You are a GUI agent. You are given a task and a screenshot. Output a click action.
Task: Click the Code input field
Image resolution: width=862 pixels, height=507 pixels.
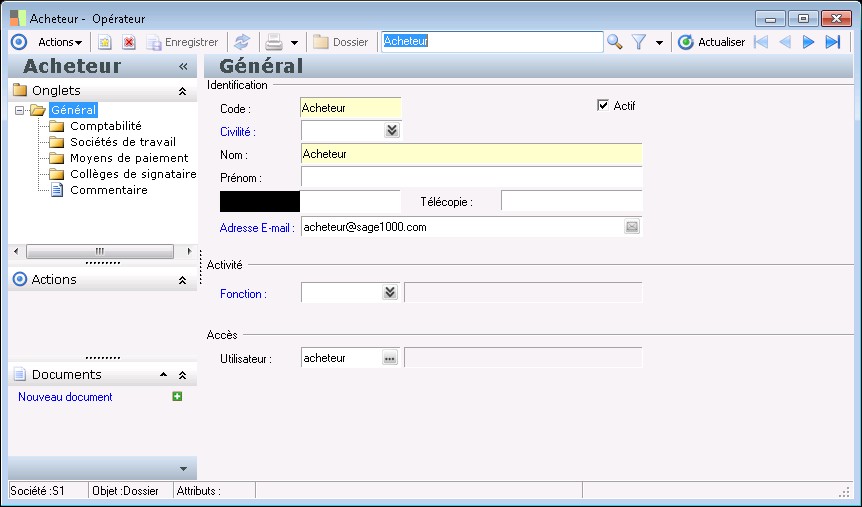(x=351, y=108)
